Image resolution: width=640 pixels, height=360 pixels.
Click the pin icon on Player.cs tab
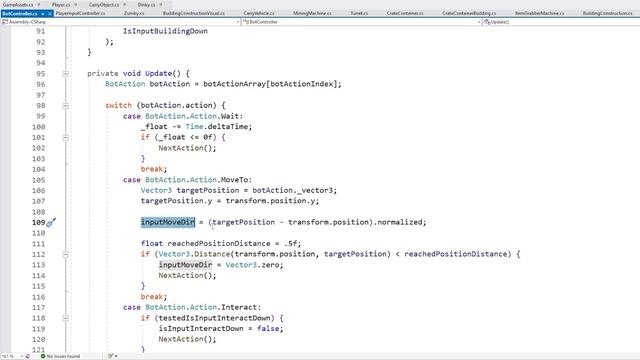(76, 4)
